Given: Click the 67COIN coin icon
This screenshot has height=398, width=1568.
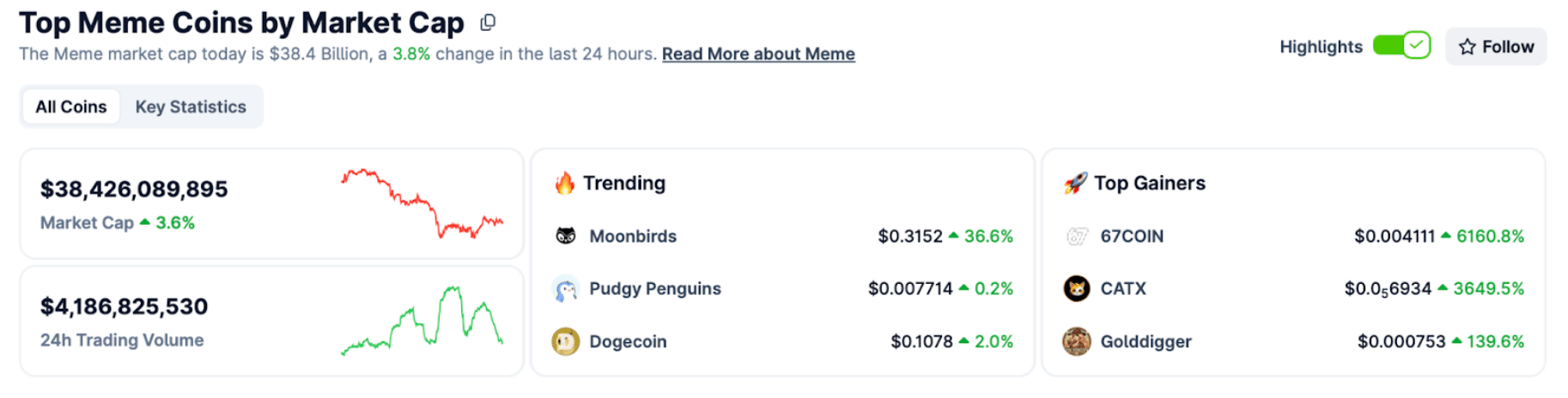Looking at the screenshot, I should click(1077, 236).
